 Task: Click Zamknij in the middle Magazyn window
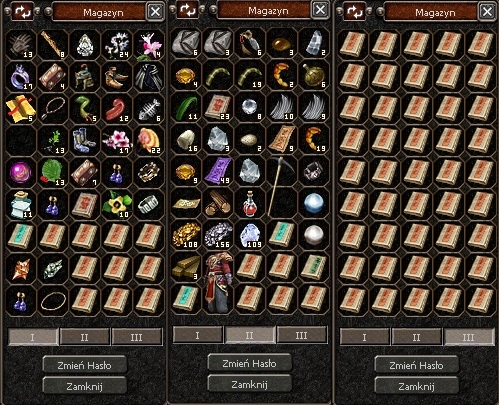pyautogui.click(x=250, y=385)
